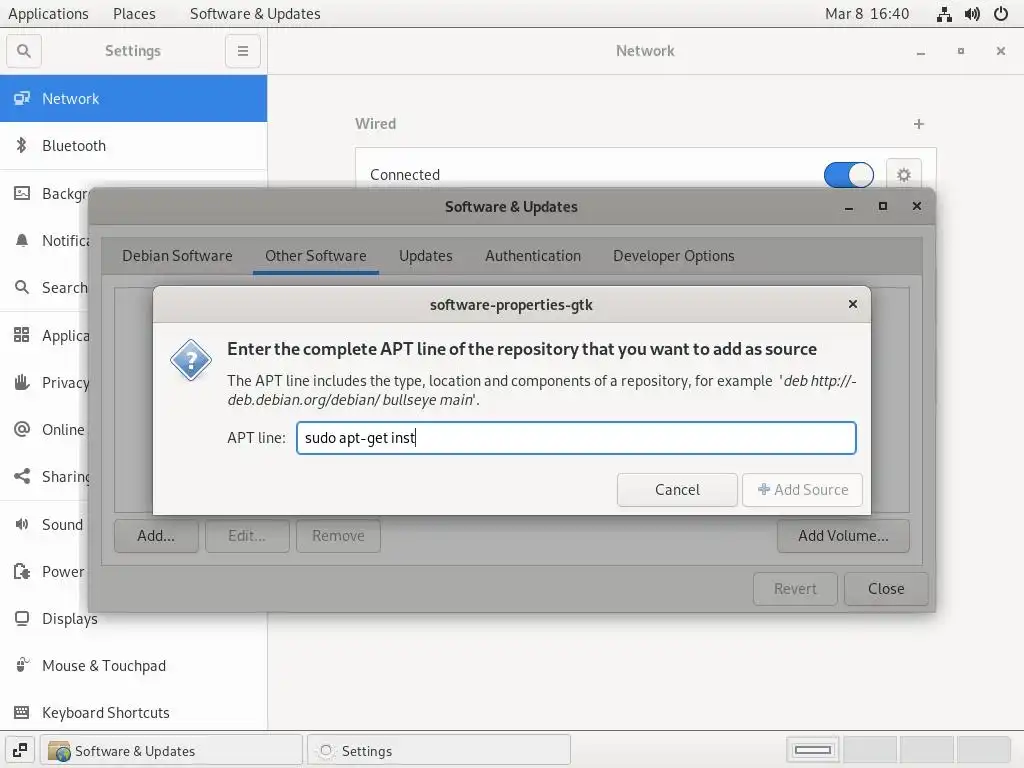Select the Network icon in sidebar

[22, 99]
